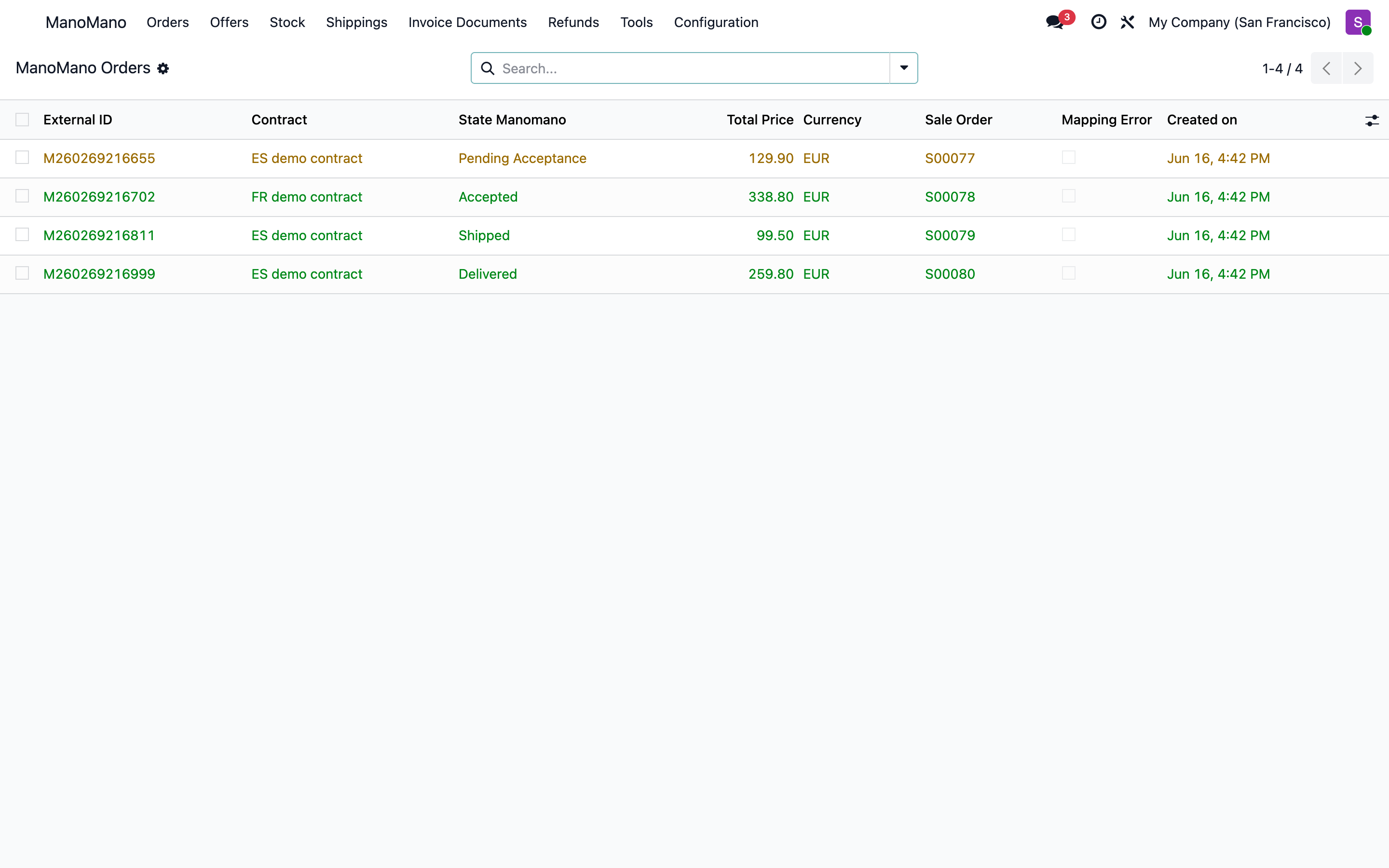
Task: Sort by Total Price column header
Action: pos(760,120)
